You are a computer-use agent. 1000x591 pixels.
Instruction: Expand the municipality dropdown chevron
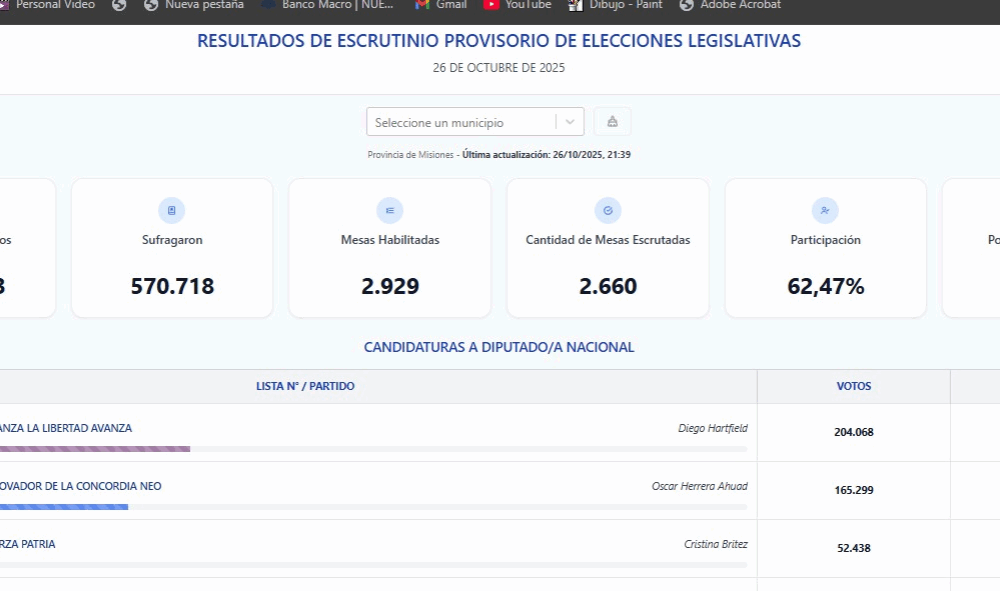(x=570, y=122)
